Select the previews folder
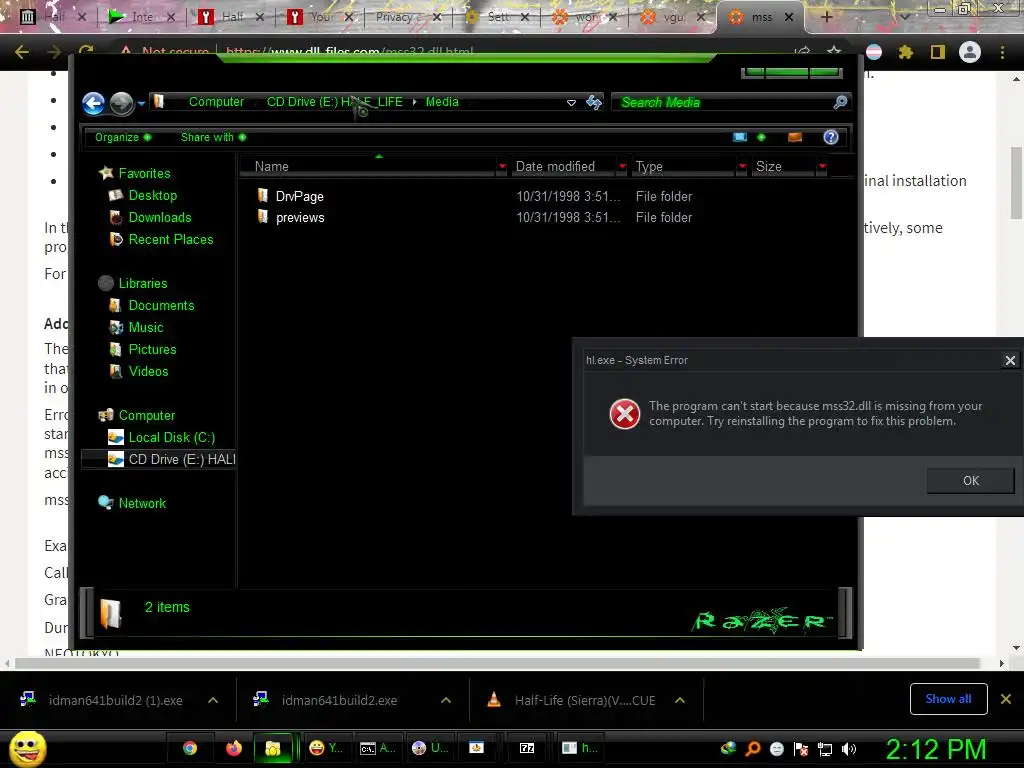This screenshot has width=1024, height=768. (300, 217)
